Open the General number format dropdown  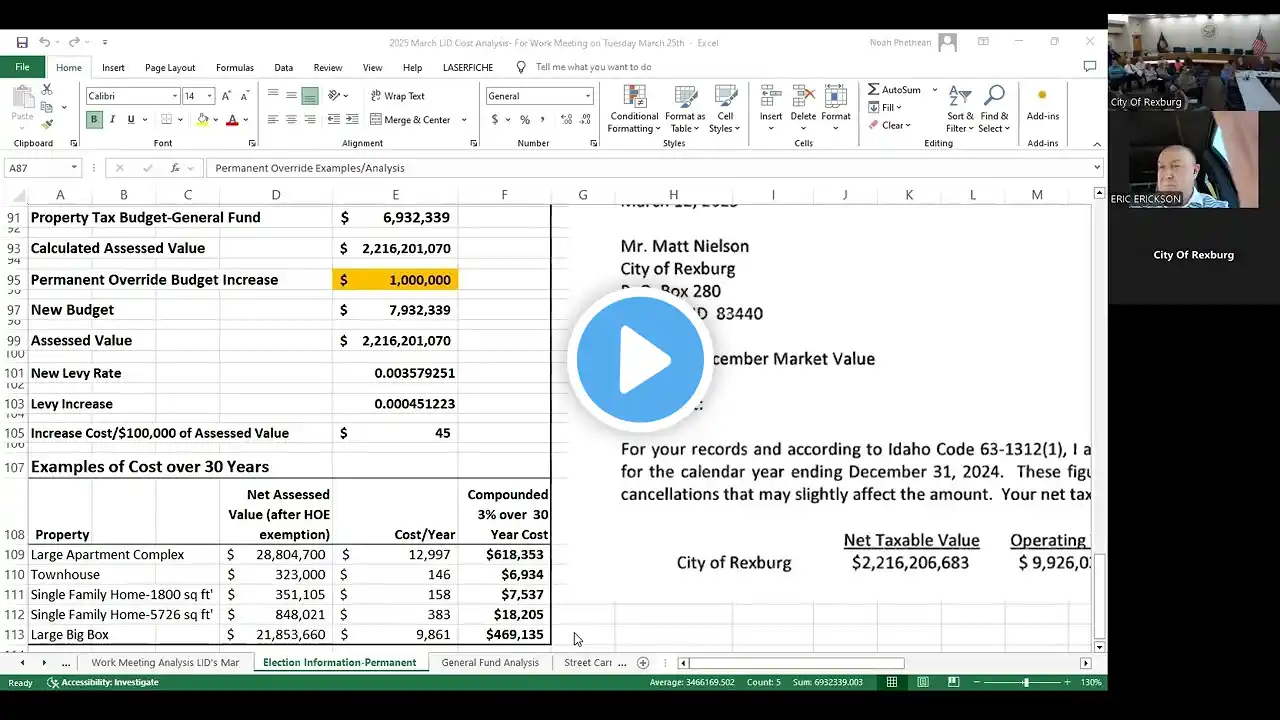[x=588, y=96]
